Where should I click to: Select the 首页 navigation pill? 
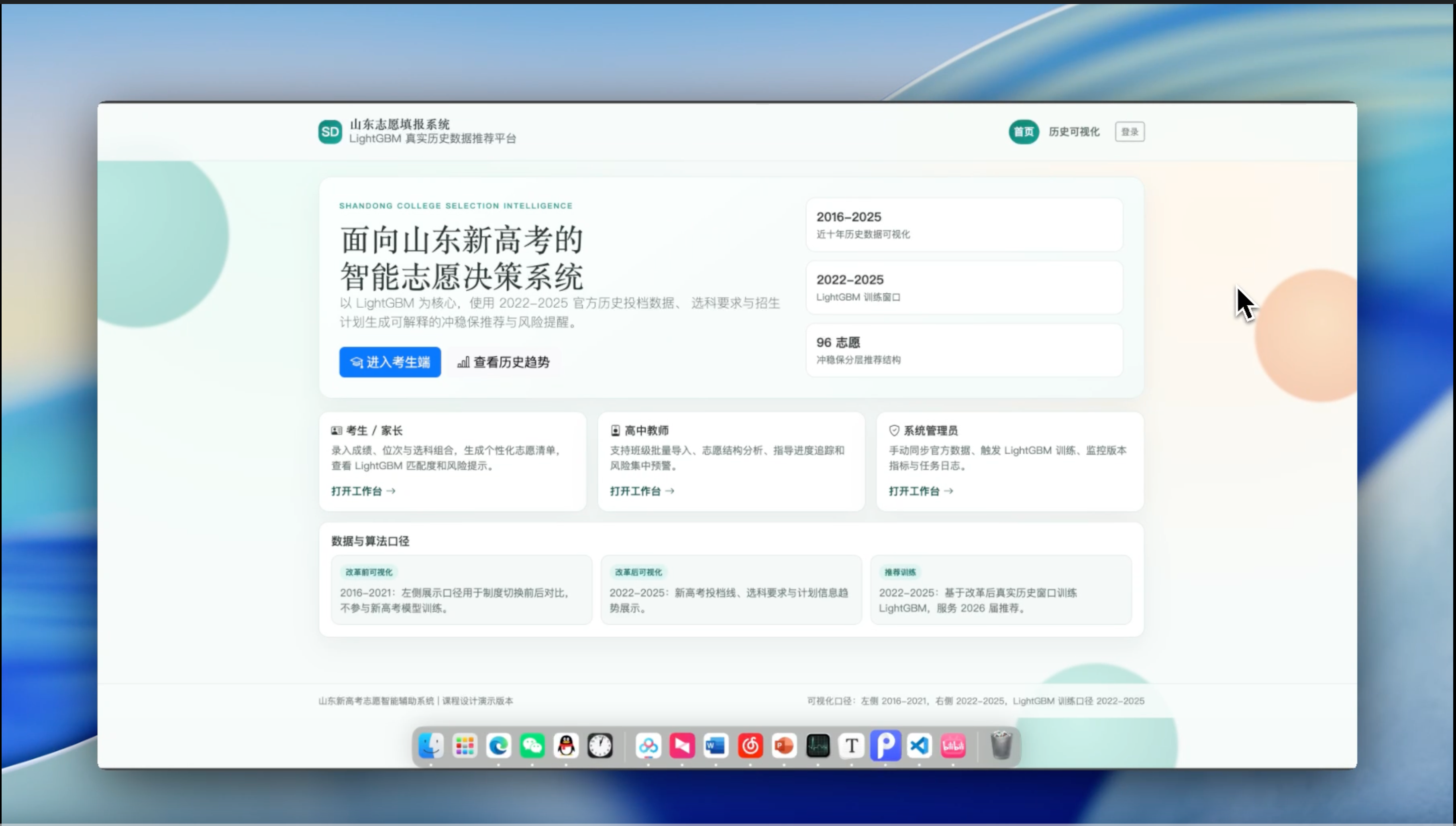coord(1023,132)
